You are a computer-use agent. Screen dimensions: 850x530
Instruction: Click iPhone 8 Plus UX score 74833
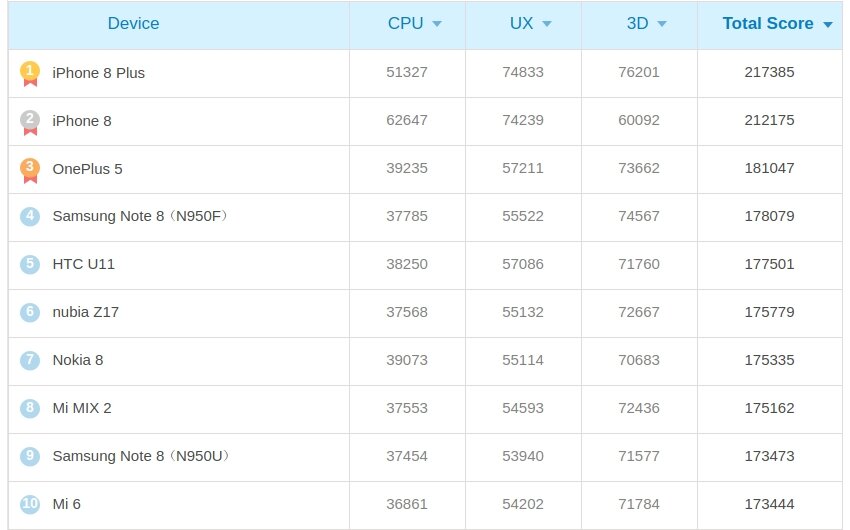(523, 72)
